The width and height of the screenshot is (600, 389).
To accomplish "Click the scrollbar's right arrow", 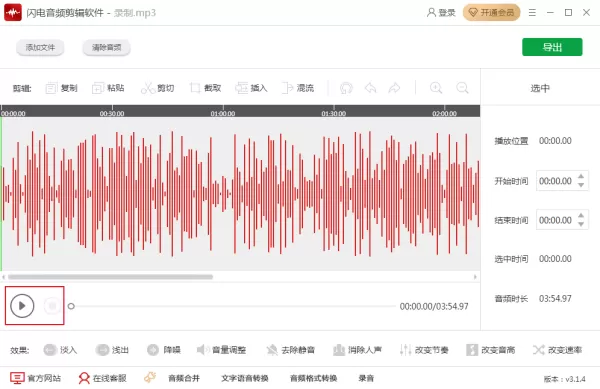I will [x=475, y=277].
